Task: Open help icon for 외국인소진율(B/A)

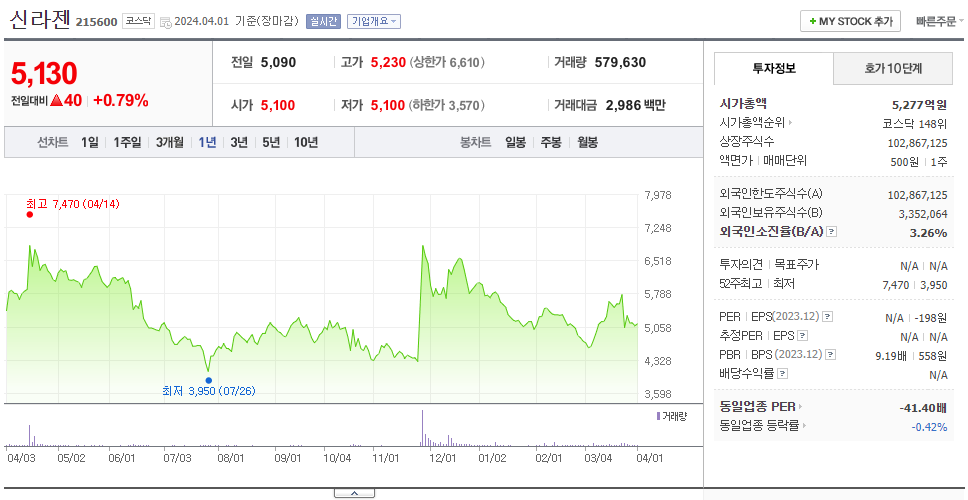Action: (832, 232)
